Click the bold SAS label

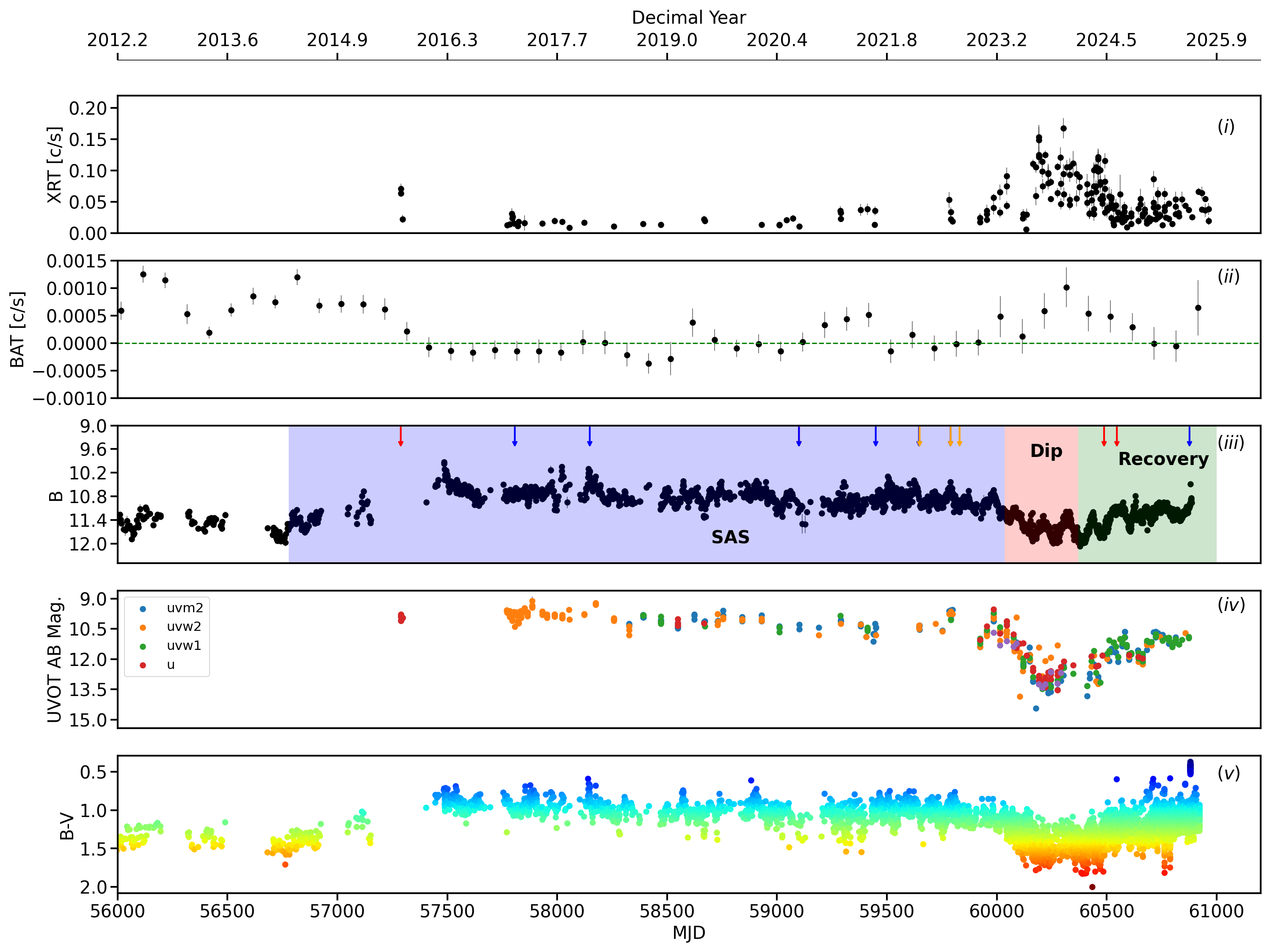(730, 537)
